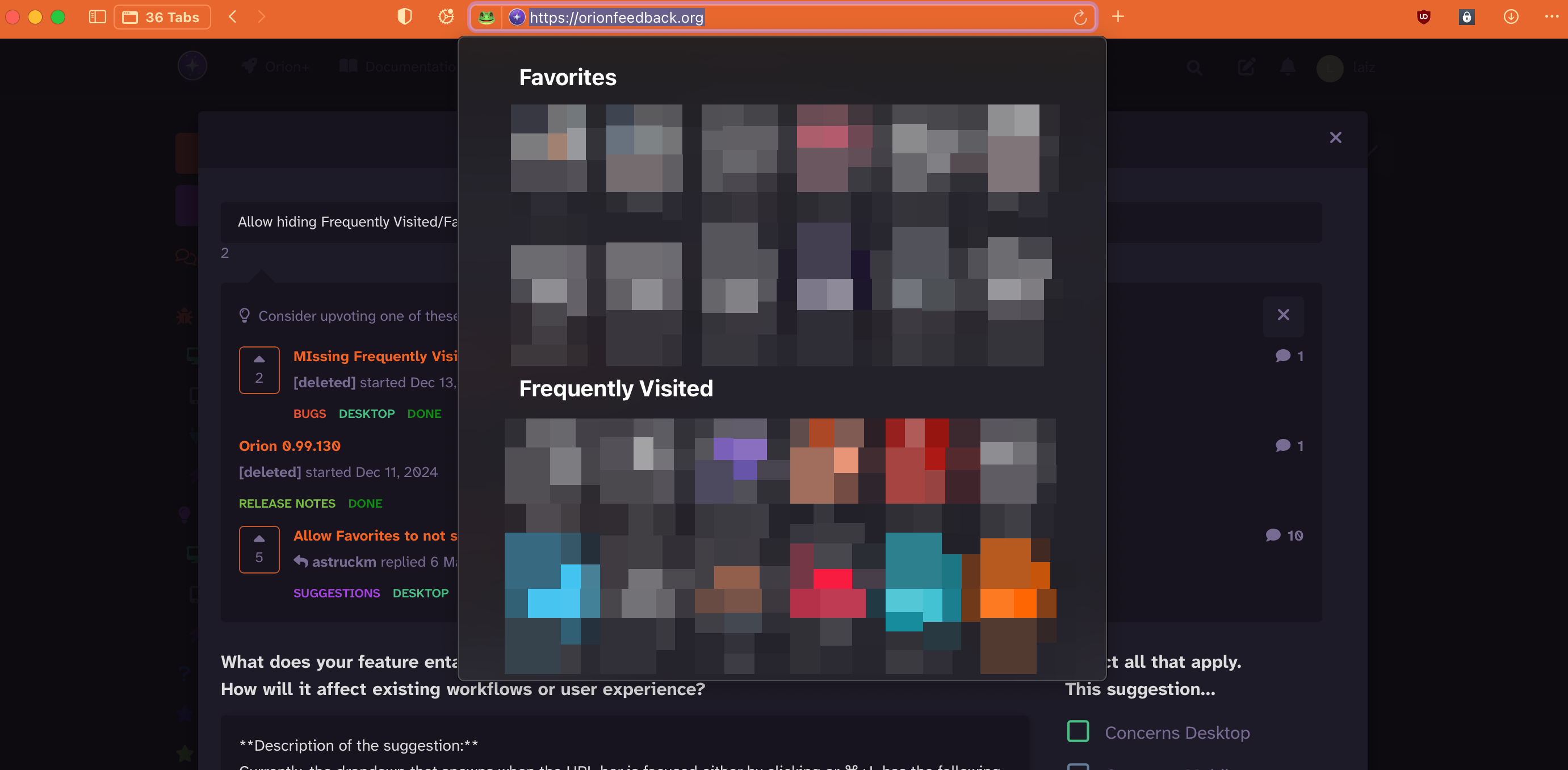The width and height of the screenshot is (1568, 770).
Task: Click the password manager lock extension icon
Action: point(1466,17)
